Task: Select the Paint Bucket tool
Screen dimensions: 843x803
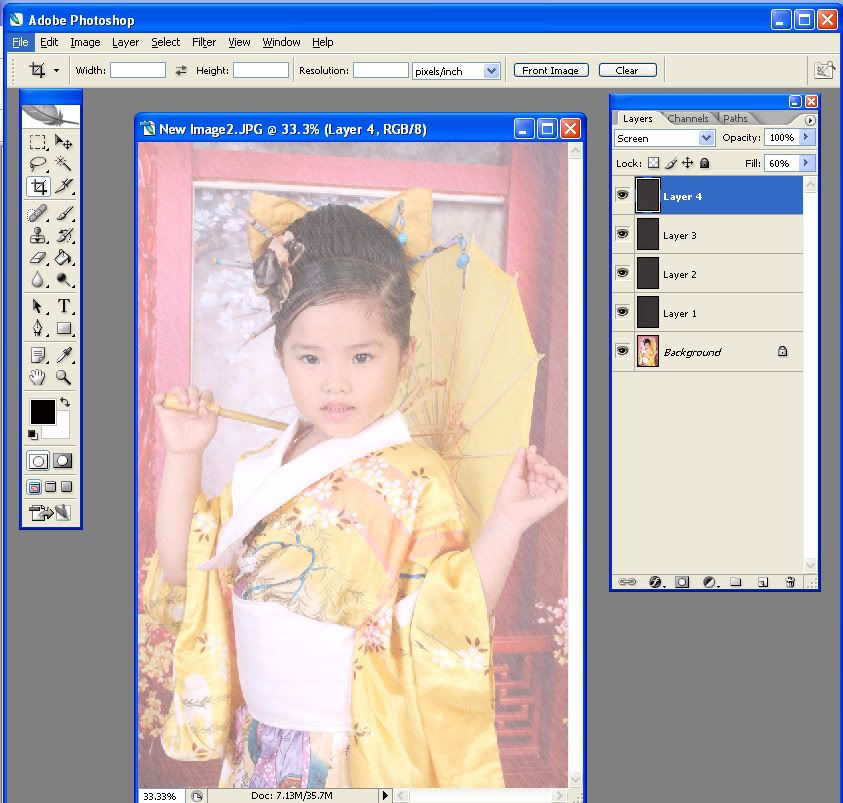Action: (x=64, y=259)
